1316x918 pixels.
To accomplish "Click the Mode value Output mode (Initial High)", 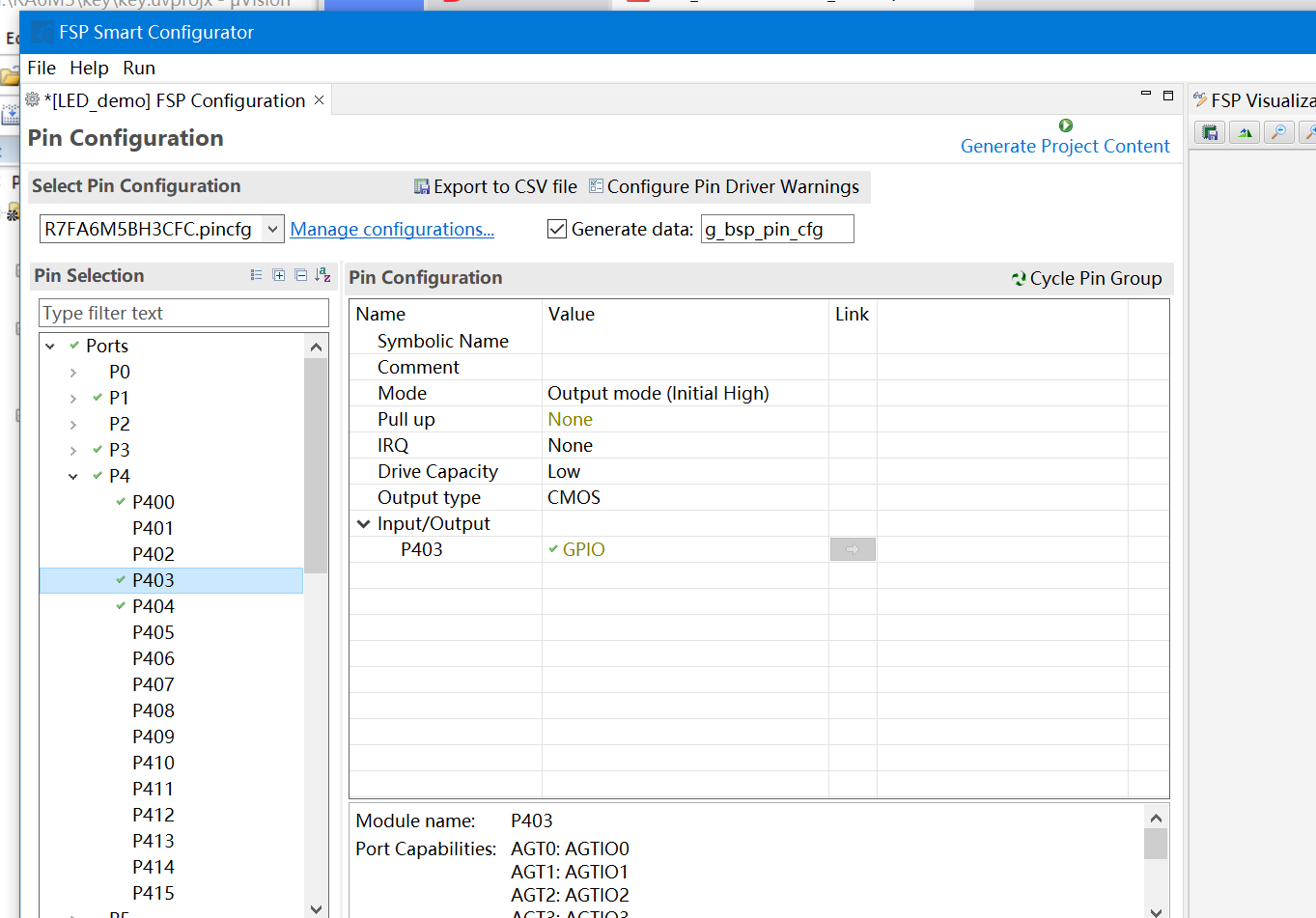I will pos(658,393).
